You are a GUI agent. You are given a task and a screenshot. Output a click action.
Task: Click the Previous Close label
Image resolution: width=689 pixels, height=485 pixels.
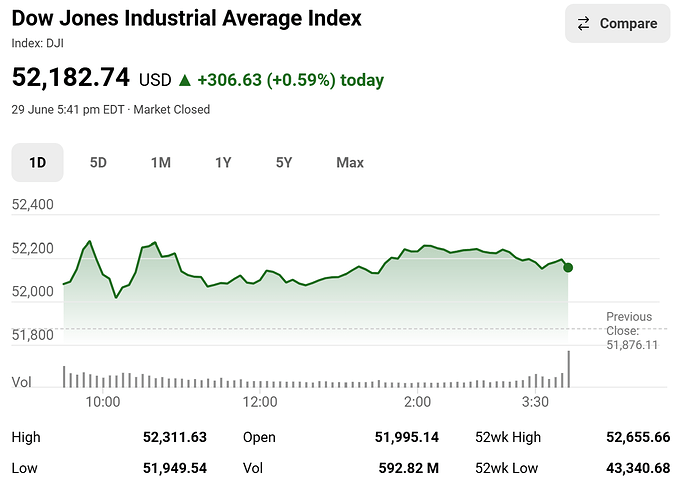(629, 323)
